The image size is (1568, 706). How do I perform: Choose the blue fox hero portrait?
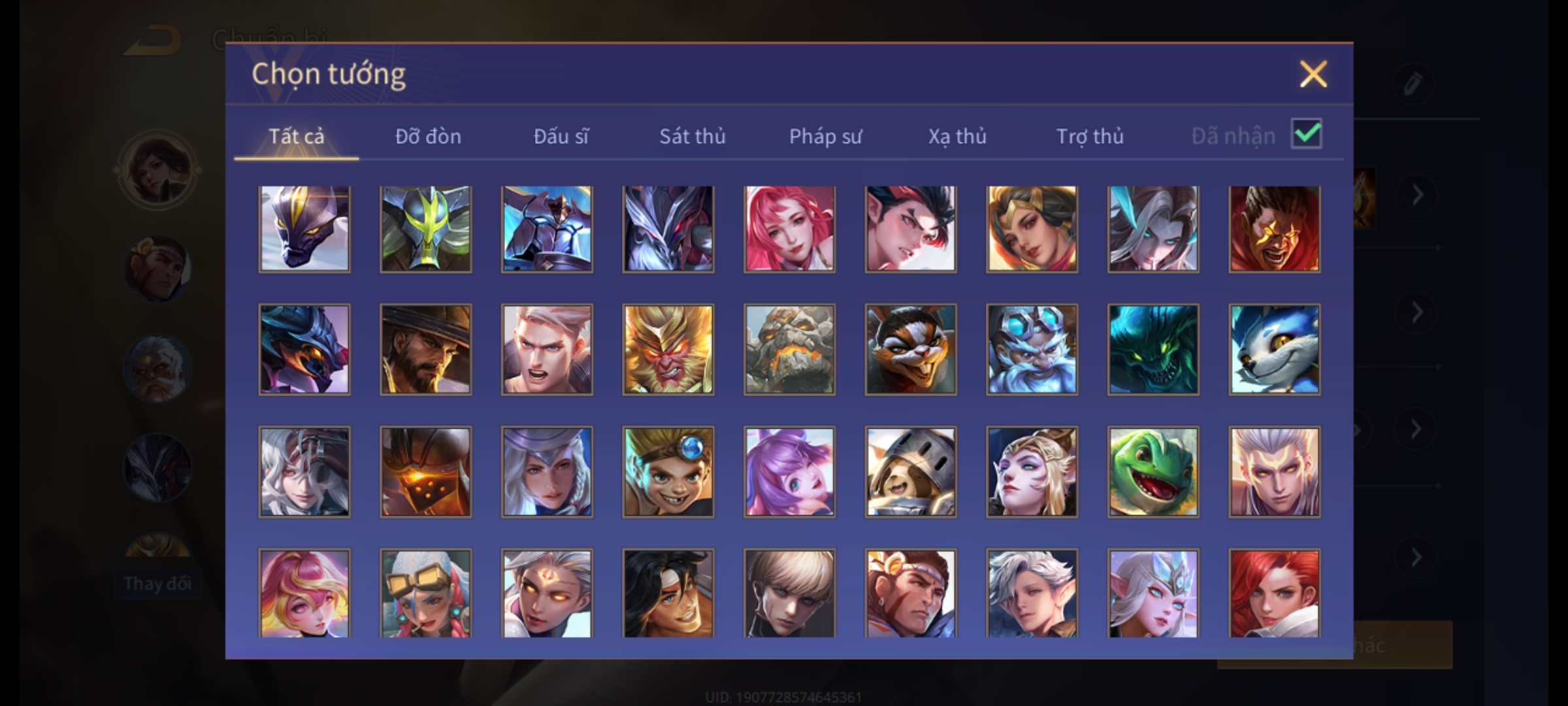coord(1275,350)
